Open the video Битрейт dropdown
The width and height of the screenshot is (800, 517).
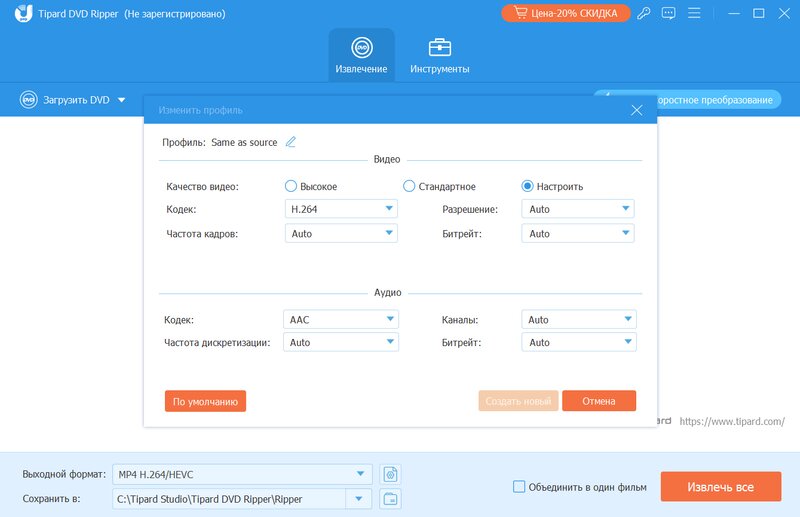pyautogui.click(x=578, y=233)
